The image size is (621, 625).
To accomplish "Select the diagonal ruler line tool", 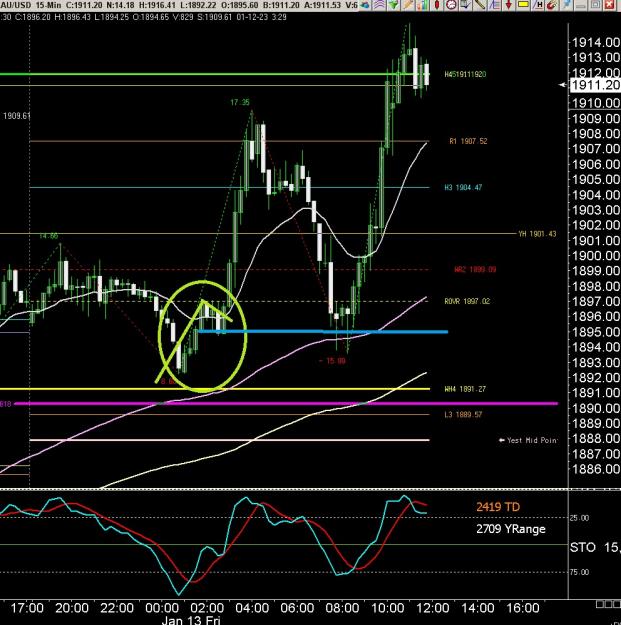I will (480, 4).
